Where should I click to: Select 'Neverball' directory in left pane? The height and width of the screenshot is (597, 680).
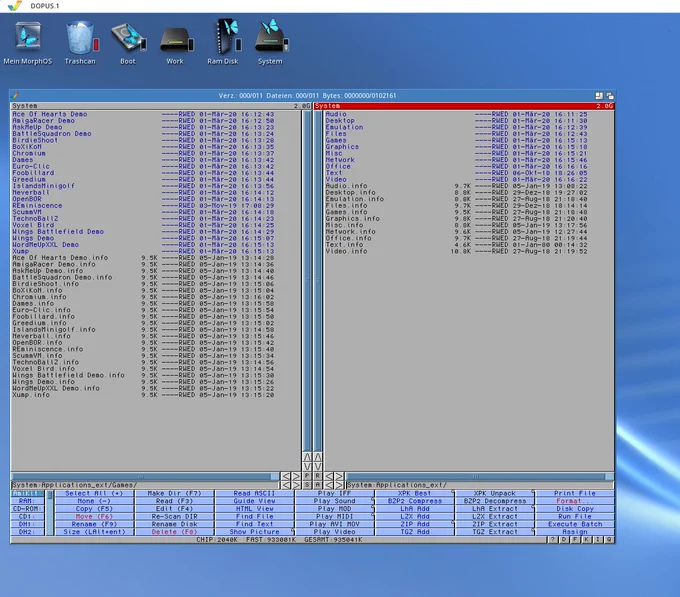coord(143,192)
